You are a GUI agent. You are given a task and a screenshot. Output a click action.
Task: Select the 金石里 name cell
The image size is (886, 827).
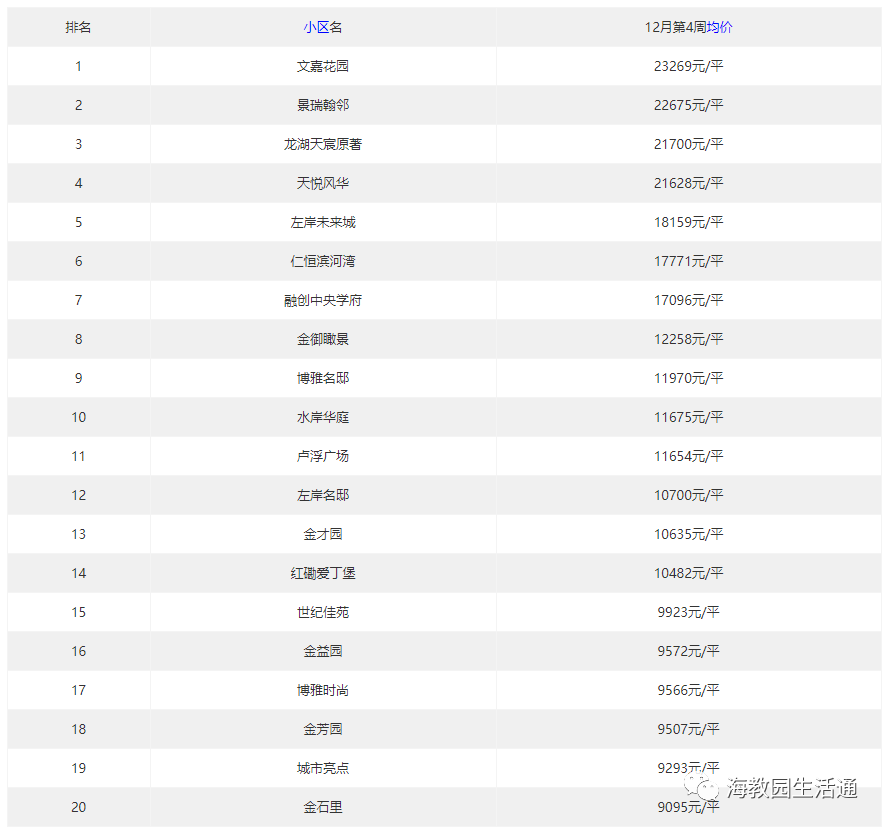(323, 807)
